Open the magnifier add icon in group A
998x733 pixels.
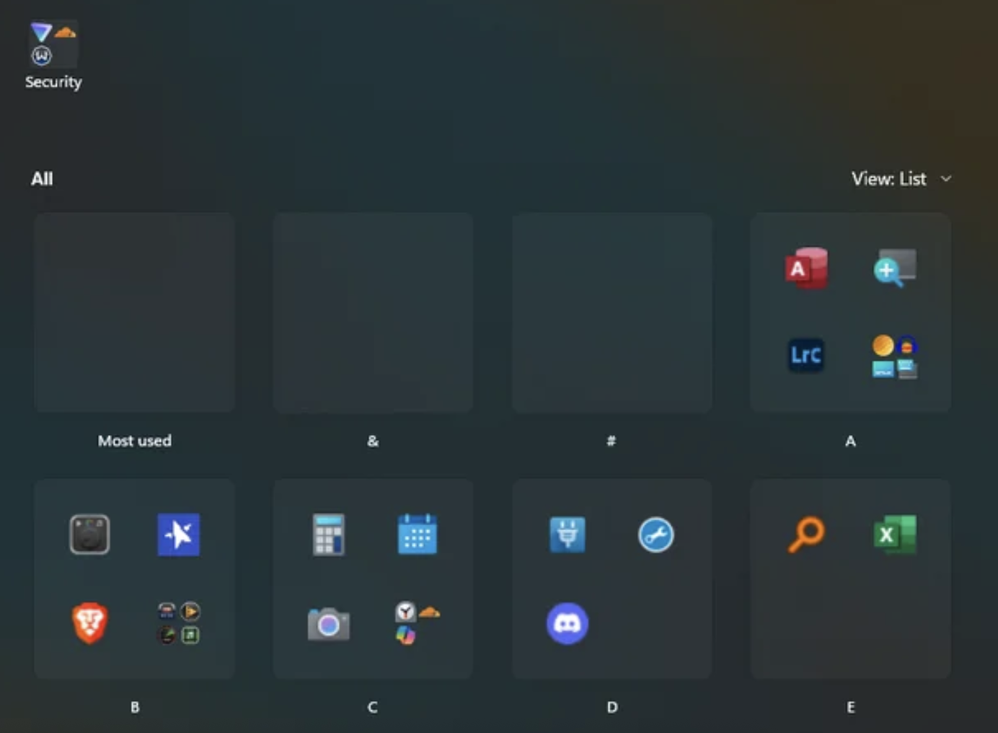pos(894,268)
